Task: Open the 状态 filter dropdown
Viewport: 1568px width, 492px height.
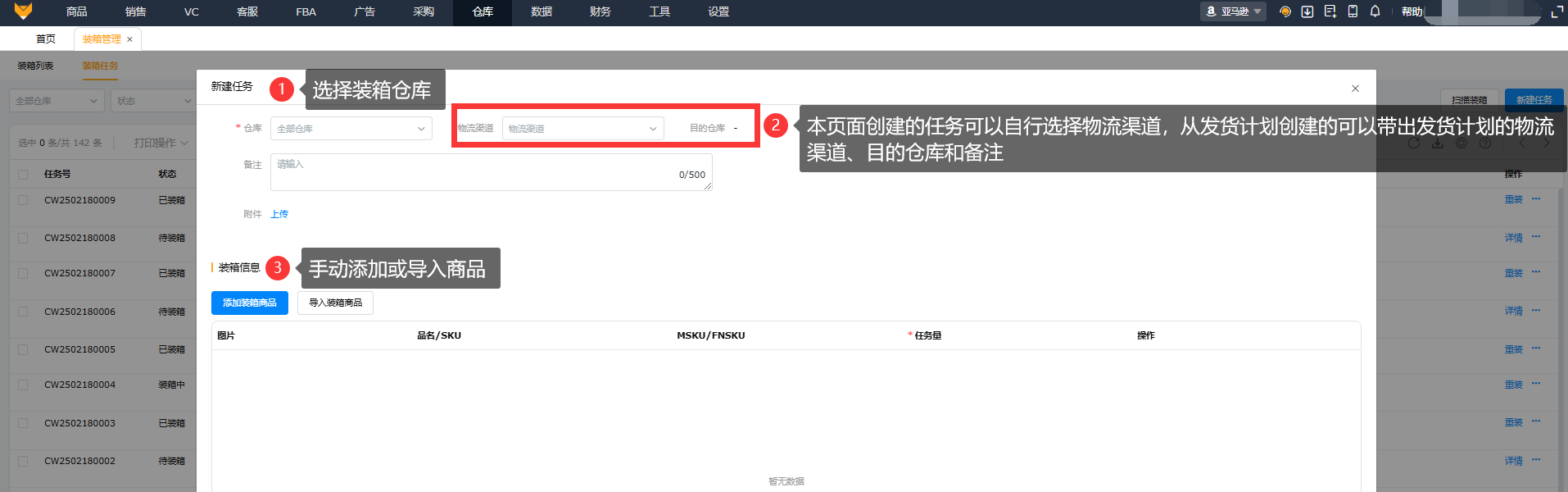Action: (153, 101)
